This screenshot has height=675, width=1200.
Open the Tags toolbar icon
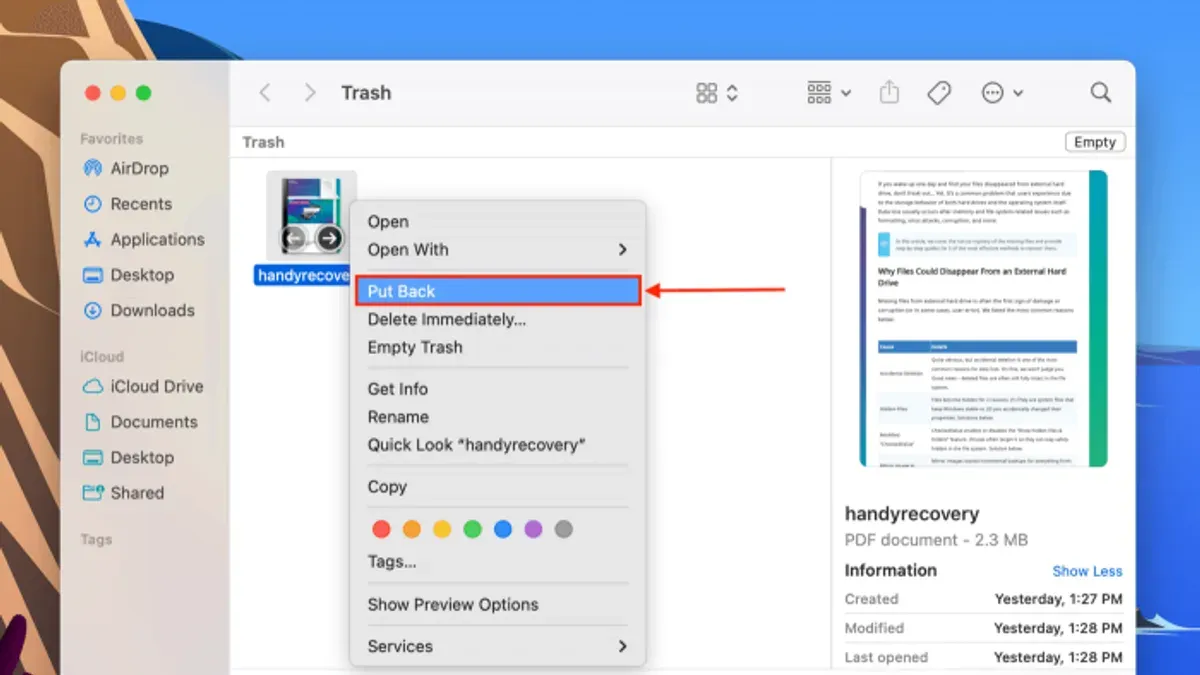click(939, 93)
